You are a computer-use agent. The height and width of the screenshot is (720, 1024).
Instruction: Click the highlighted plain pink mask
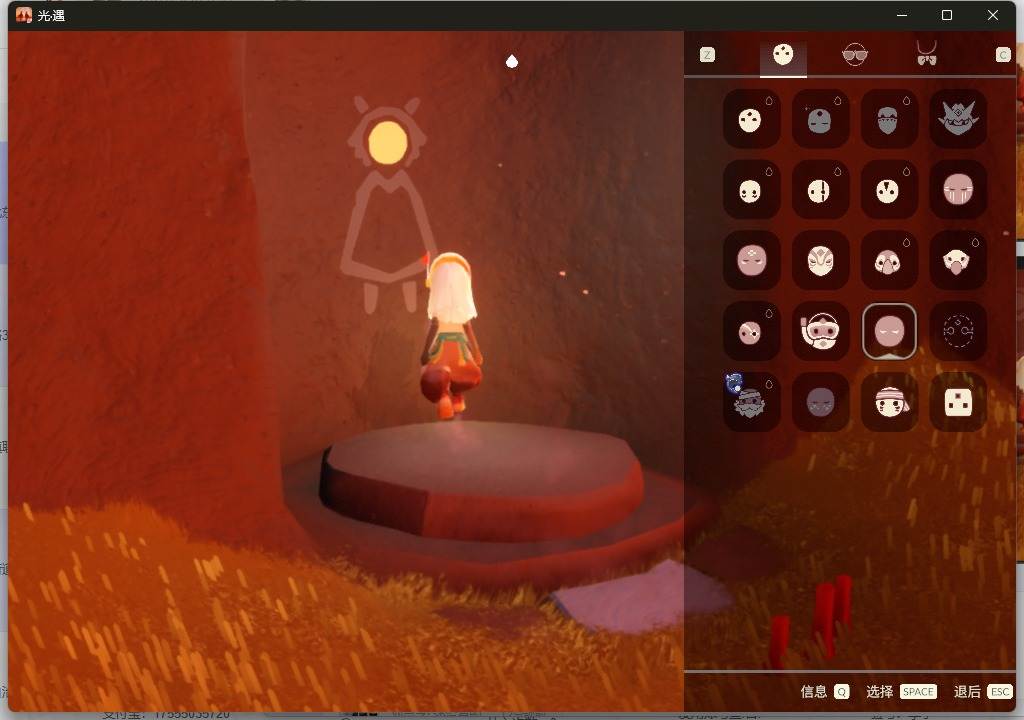(889, 331)
